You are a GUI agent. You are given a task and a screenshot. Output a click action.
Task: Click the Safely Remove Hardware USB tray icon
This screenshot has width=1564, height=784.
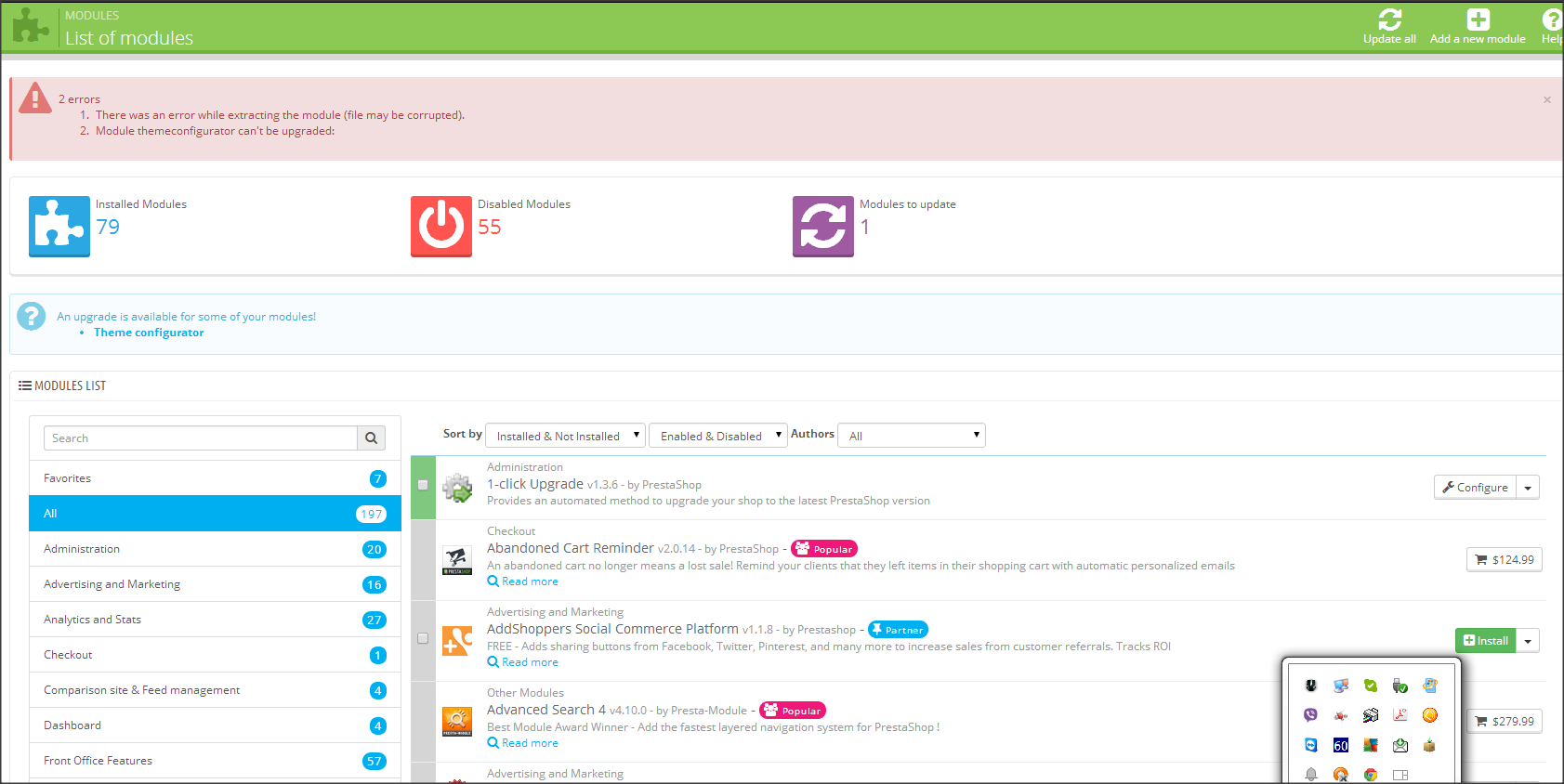pyautogui.click(x=1400, y=686)
